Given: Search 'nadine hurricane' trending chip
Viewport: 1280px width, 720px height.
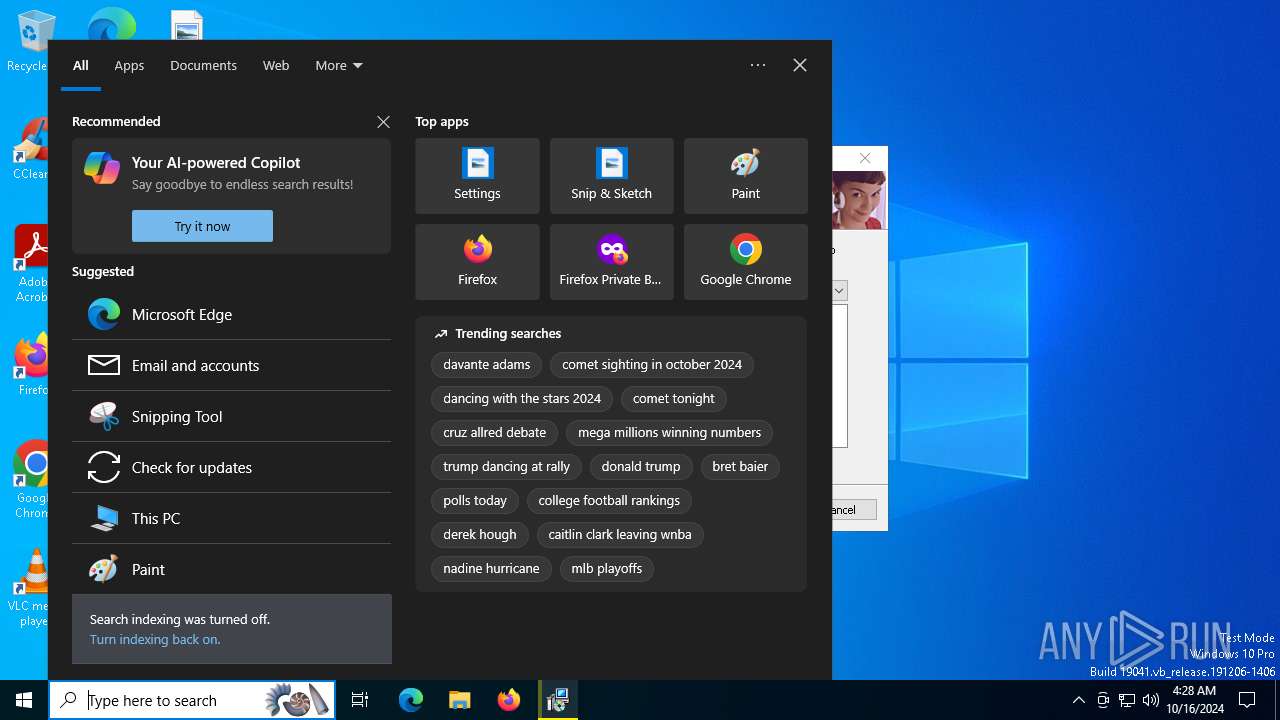Looking at the screenshot, I should pos(491,569).
